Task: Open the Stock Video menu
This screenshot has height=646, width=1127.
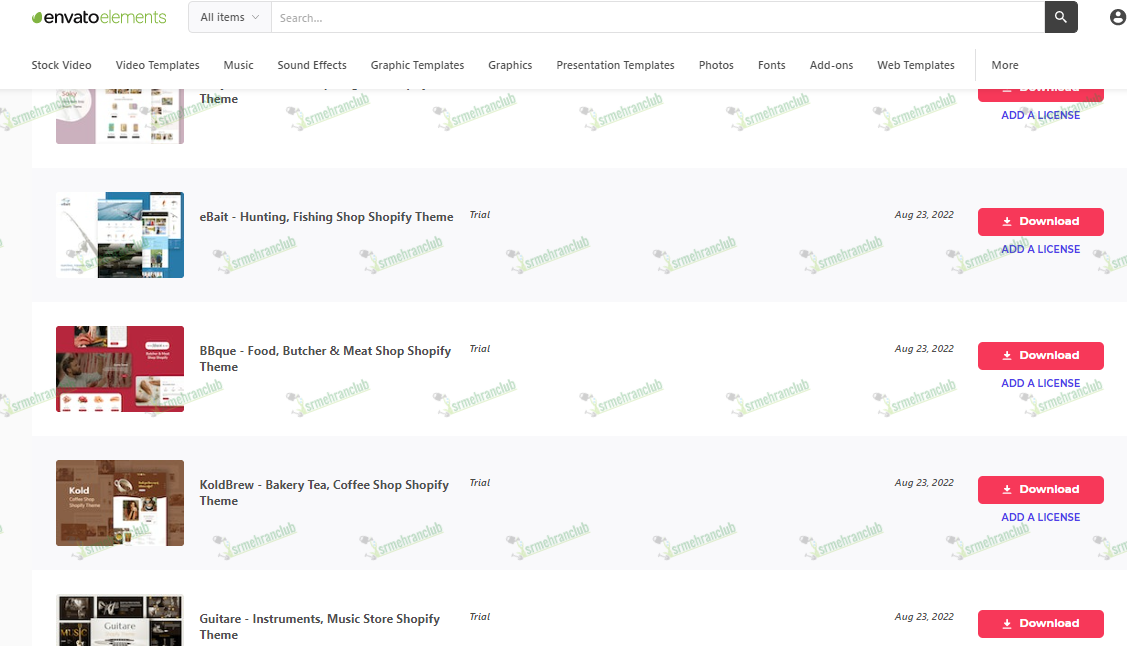Action: (61, 65)
